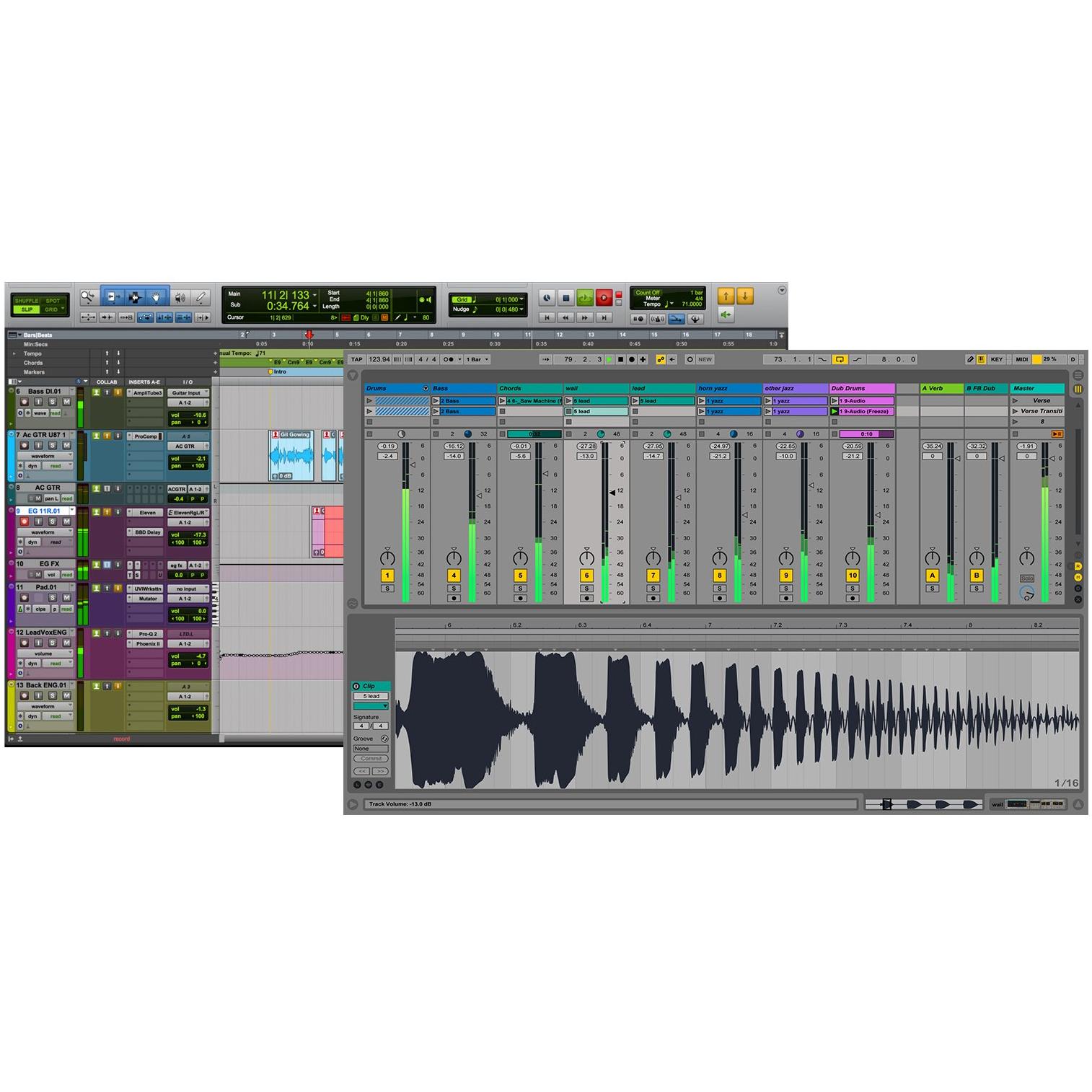Toggle the yellow loop switch in Ableton
1092x1092 pixels.
(x=840, y=359)
